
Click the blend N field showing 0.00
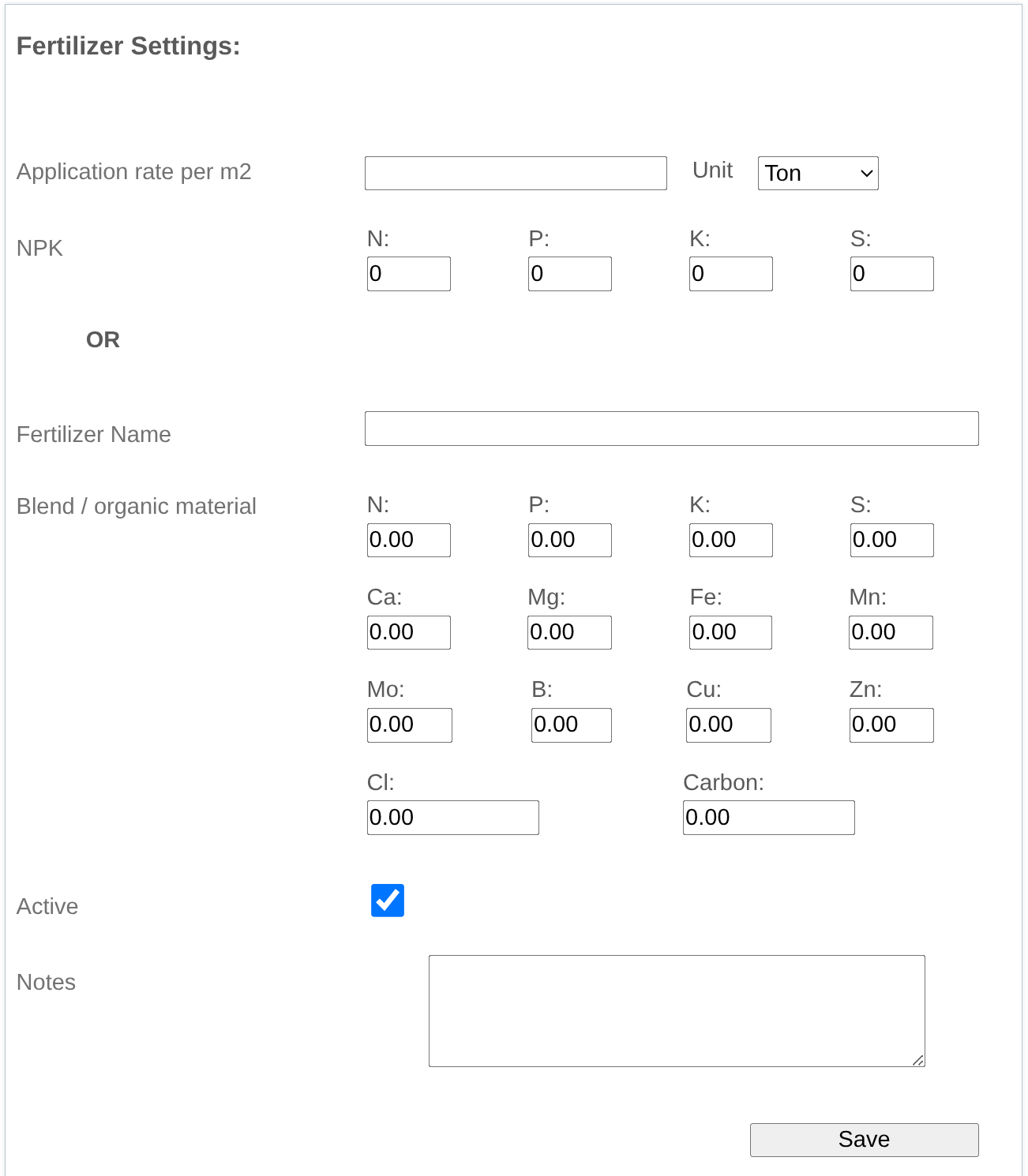tap(407, 540)
